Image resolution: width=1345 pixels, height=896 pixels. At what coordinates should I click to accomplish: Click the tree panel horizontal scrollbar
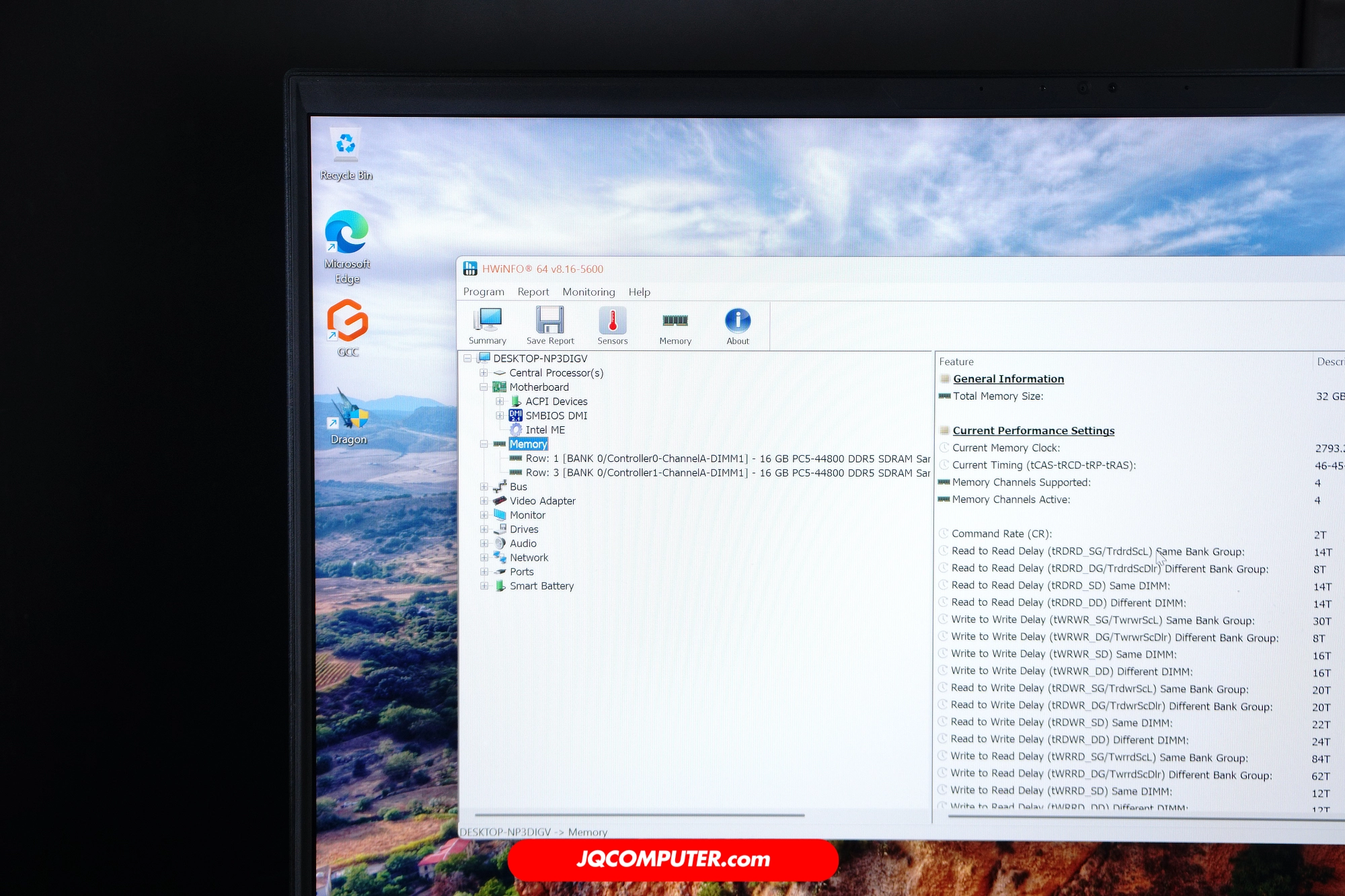(x=639, y=815)
